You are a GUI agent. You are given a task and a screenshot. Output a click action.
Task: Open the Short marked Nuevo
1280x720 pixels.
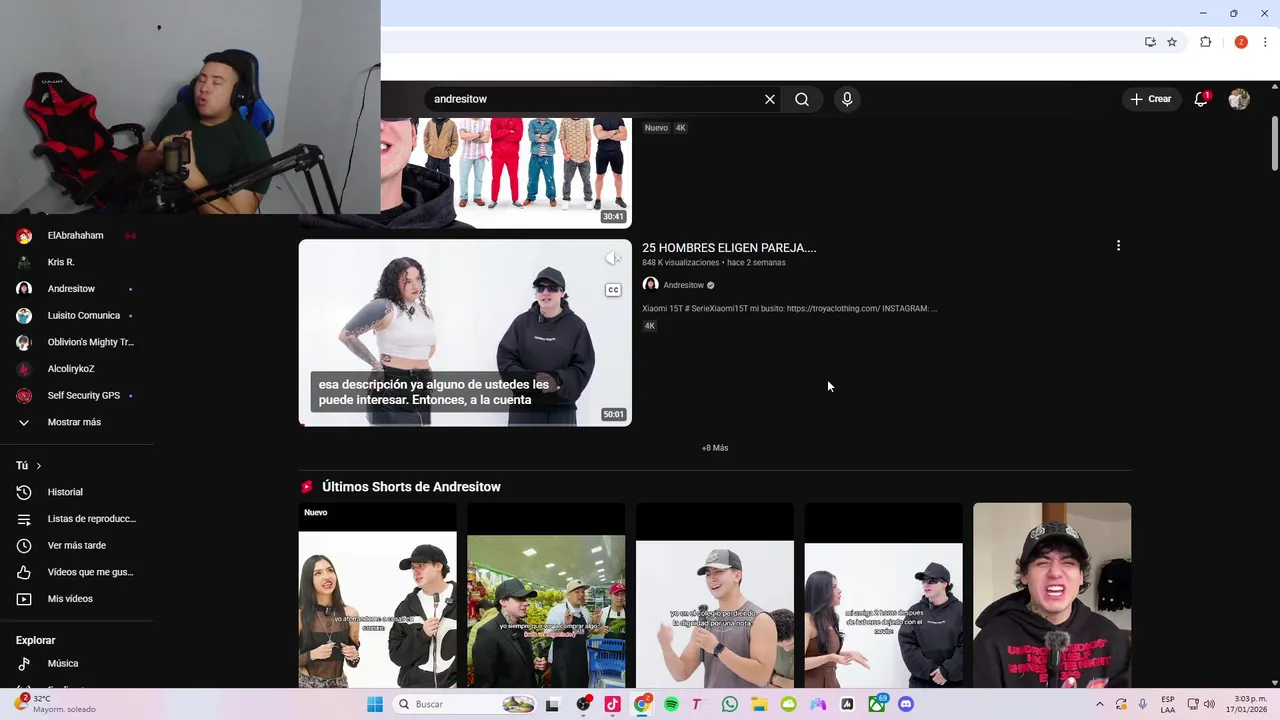[x=377, y=595]
